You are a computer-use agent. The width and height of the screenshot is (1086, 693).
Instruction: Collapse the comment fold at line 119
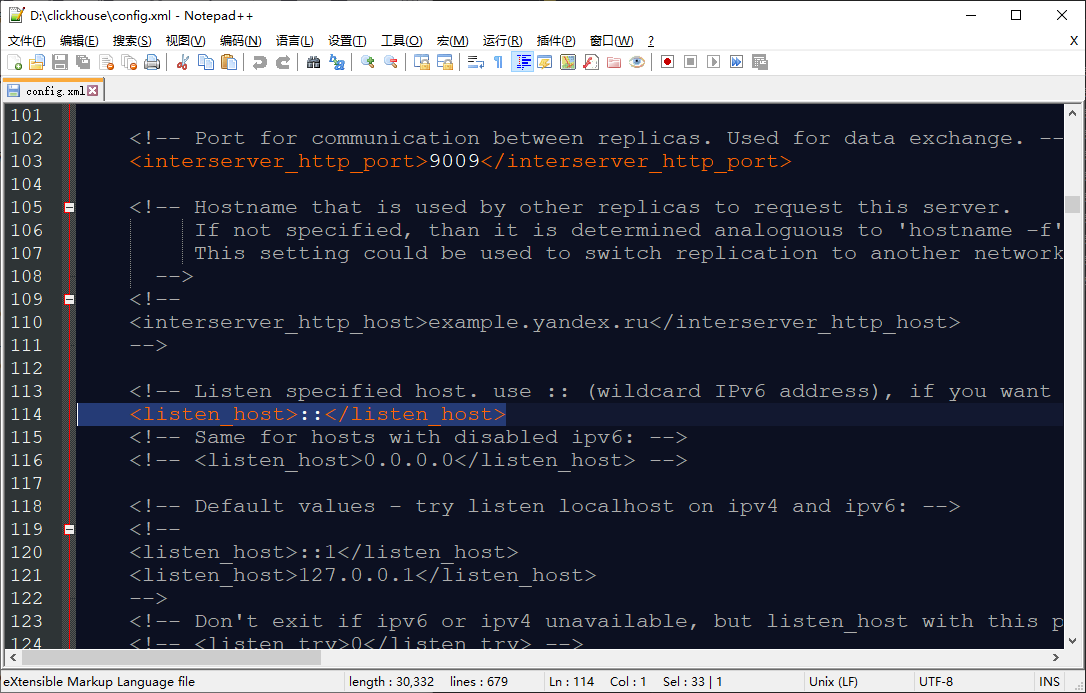pos(69,529)
